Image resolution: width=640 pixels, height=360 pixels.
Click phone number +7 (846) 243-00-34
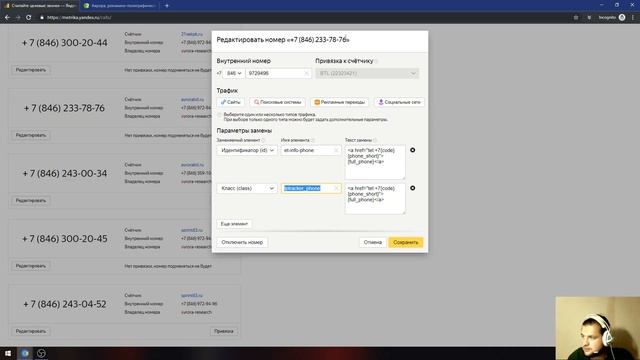point(65,173)
